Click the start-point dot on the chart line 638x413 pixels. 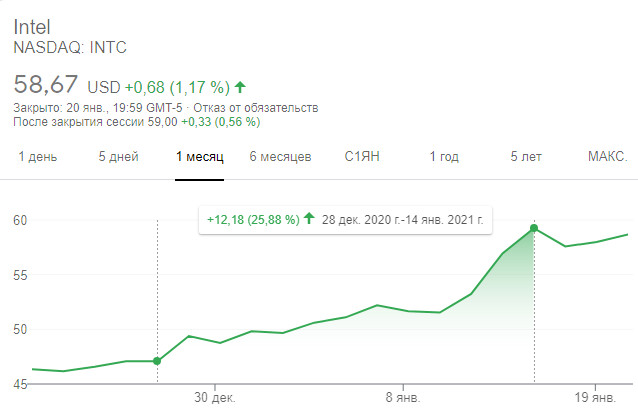(x=157, y=361)
